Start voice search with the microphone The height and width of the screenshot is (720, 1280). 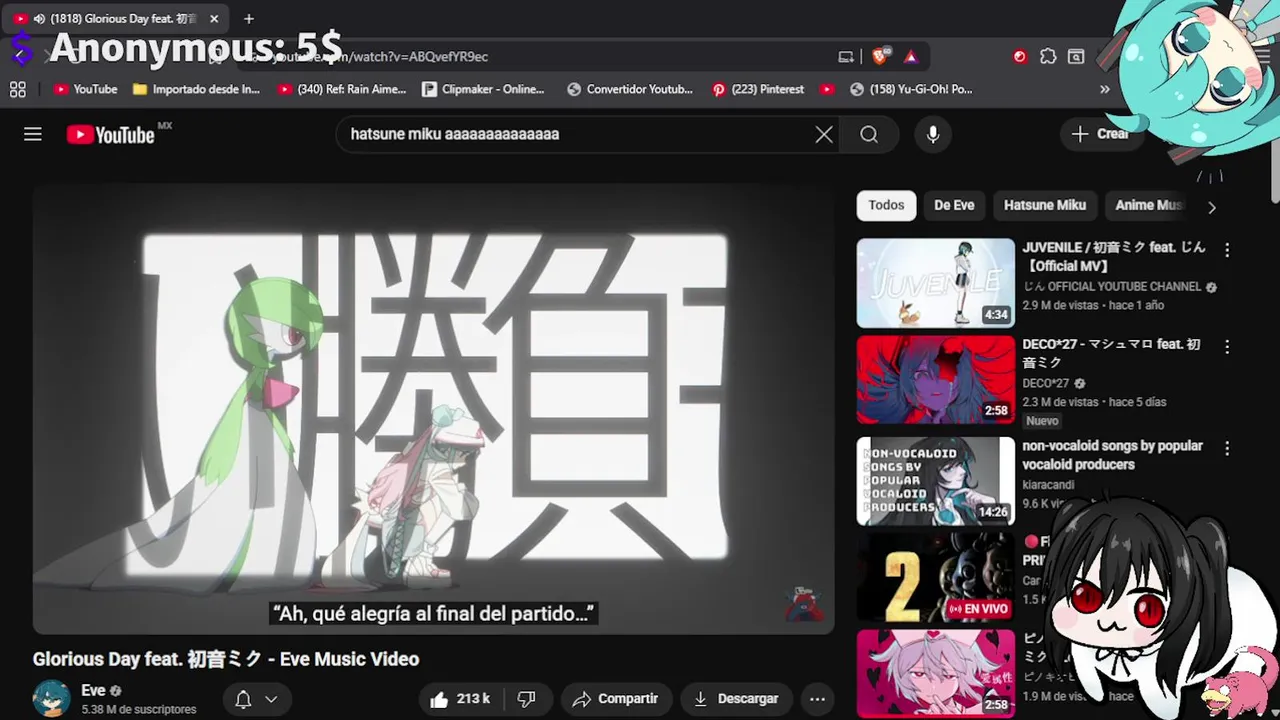tap(933, 134)
